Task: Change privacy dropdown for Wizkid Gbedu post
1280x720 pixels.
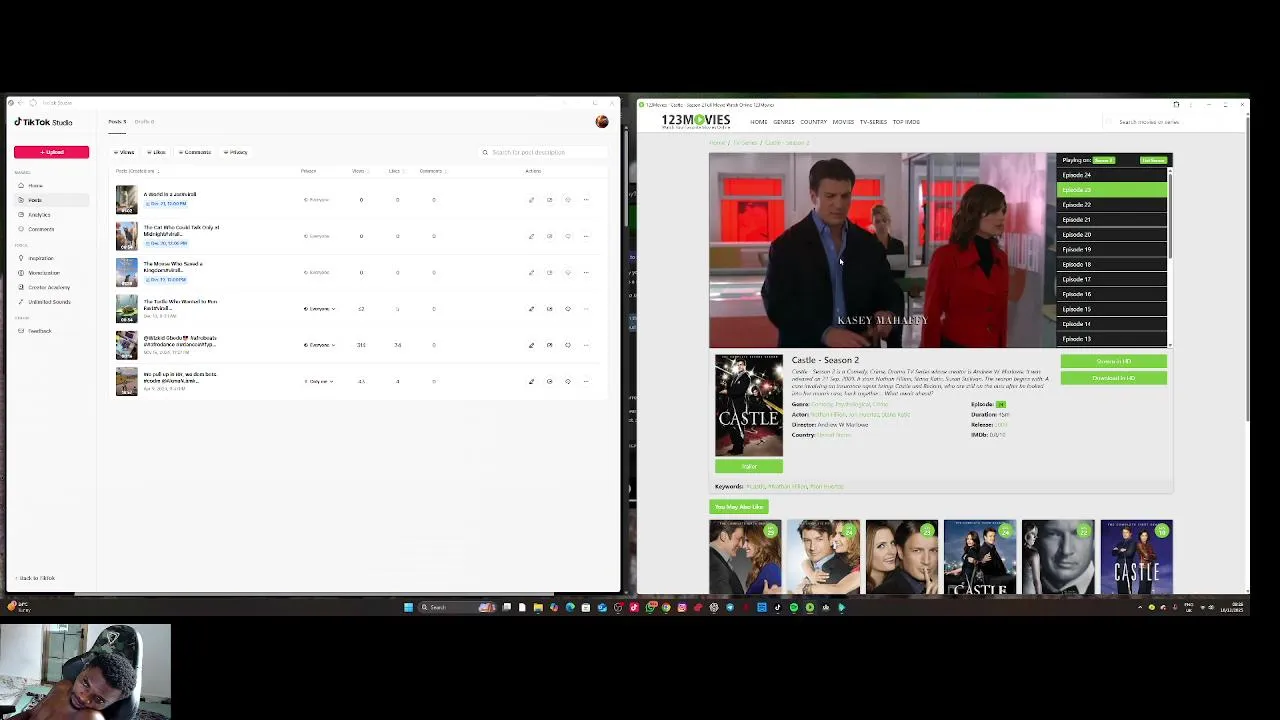Action: (319, 345)
